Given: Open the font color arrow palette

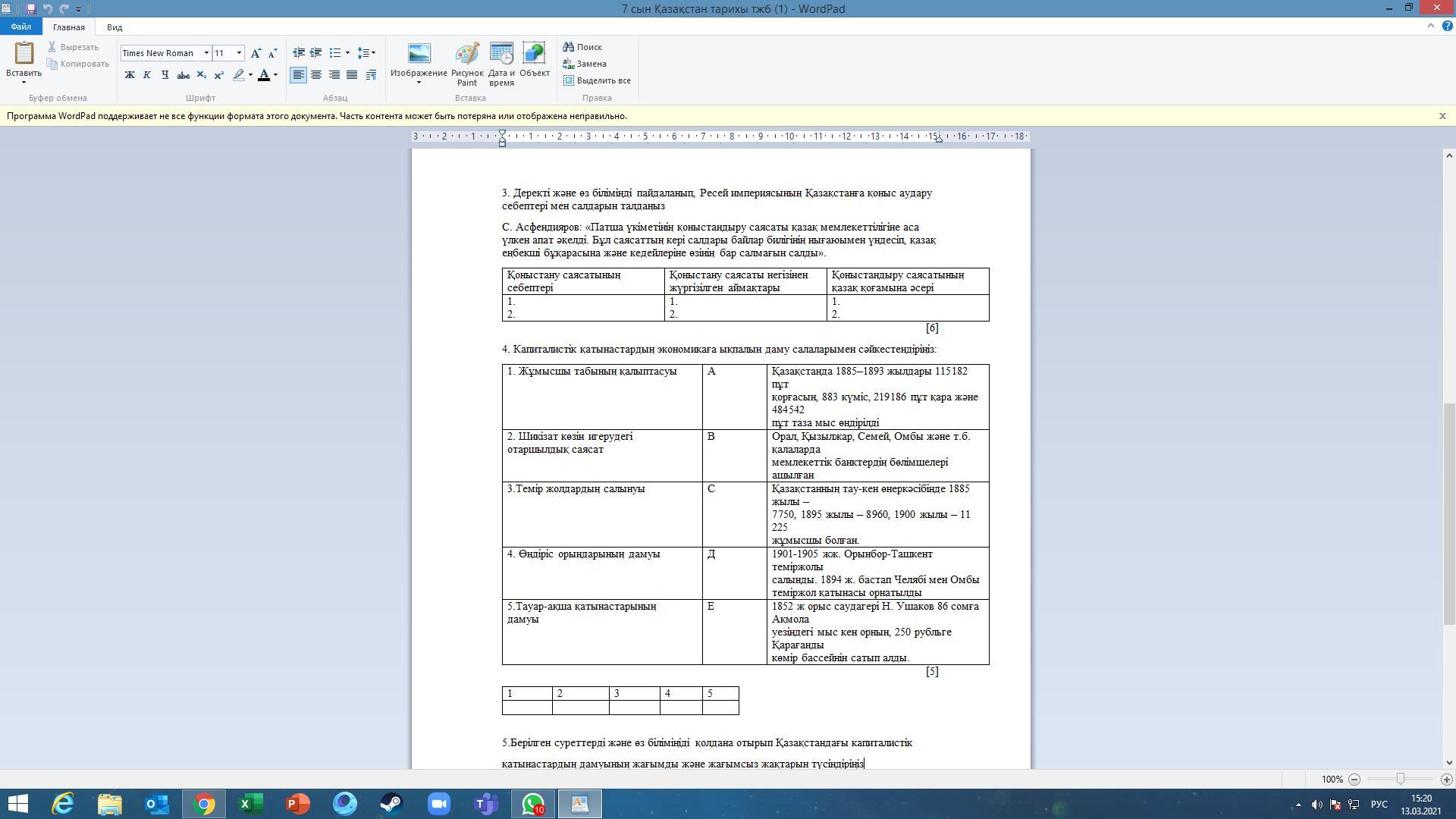Looking at the screenshot, I should 276,75.
